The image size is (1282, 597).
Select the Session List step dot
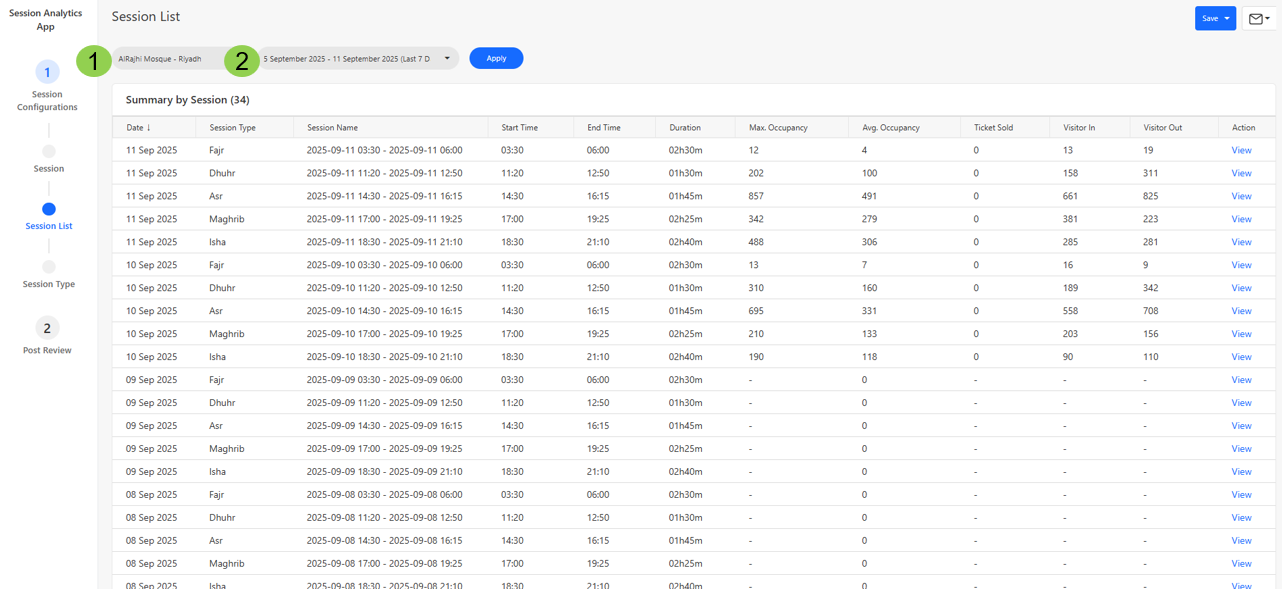pos(48,209)
